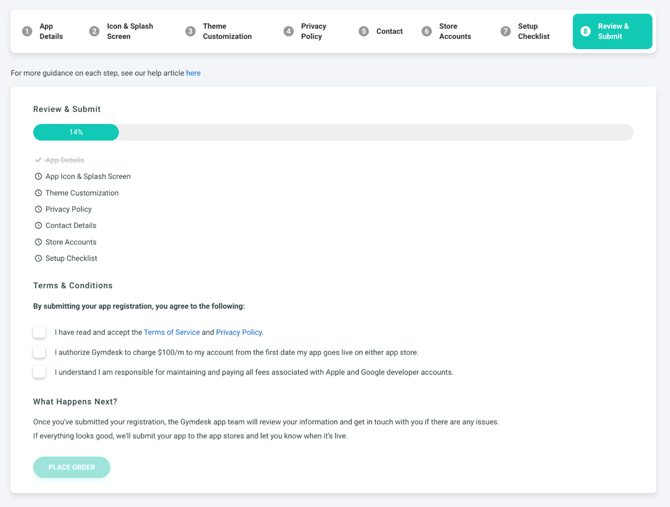Open the Terms of Service link

[x=171, y=332]
